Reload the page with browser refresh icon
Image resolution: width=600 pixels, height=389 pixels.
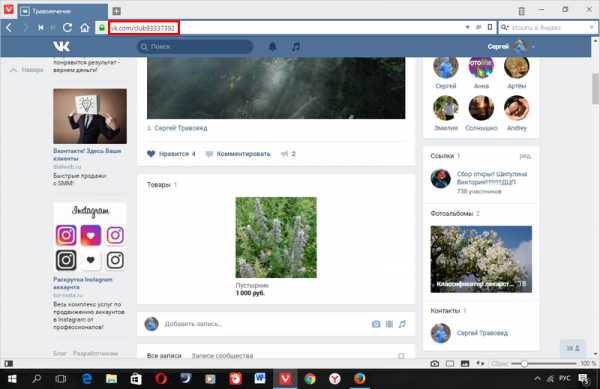(x=68, y=28)
